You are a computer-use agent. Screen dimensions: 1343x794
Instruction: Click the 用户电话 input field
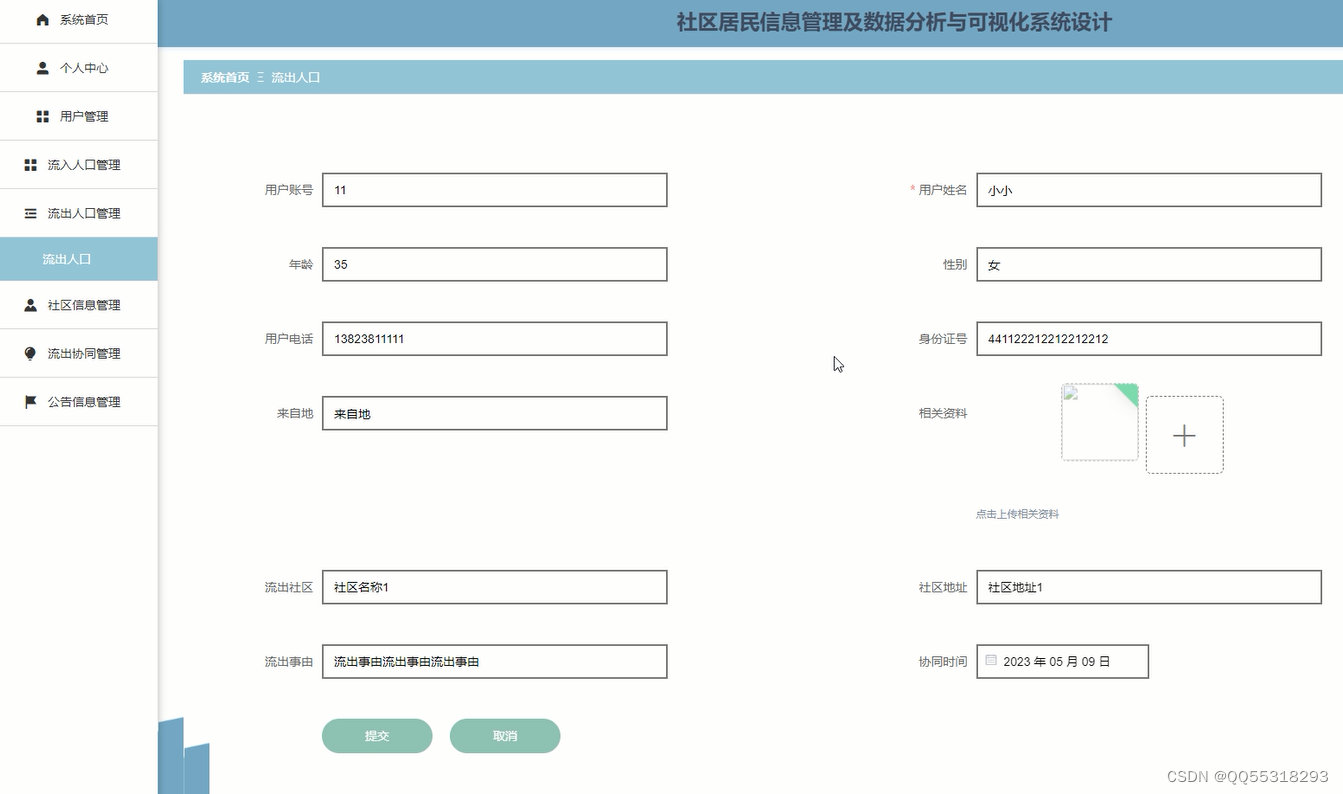(x=495, y=339)
